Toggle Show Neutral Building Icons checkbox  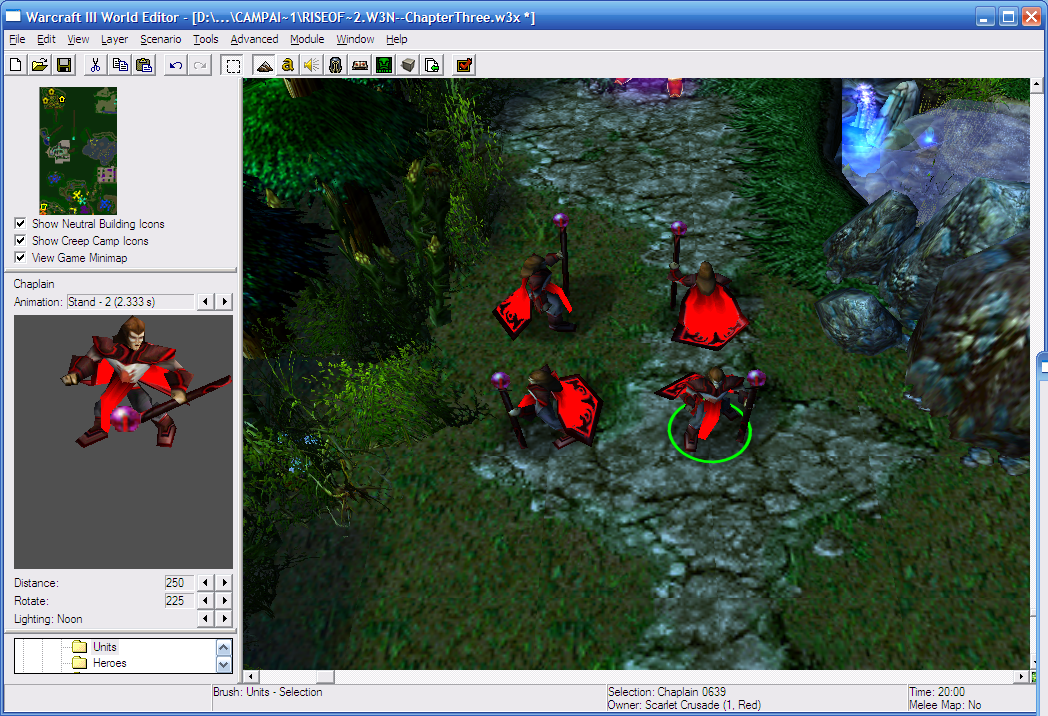(x=20, y=223)
